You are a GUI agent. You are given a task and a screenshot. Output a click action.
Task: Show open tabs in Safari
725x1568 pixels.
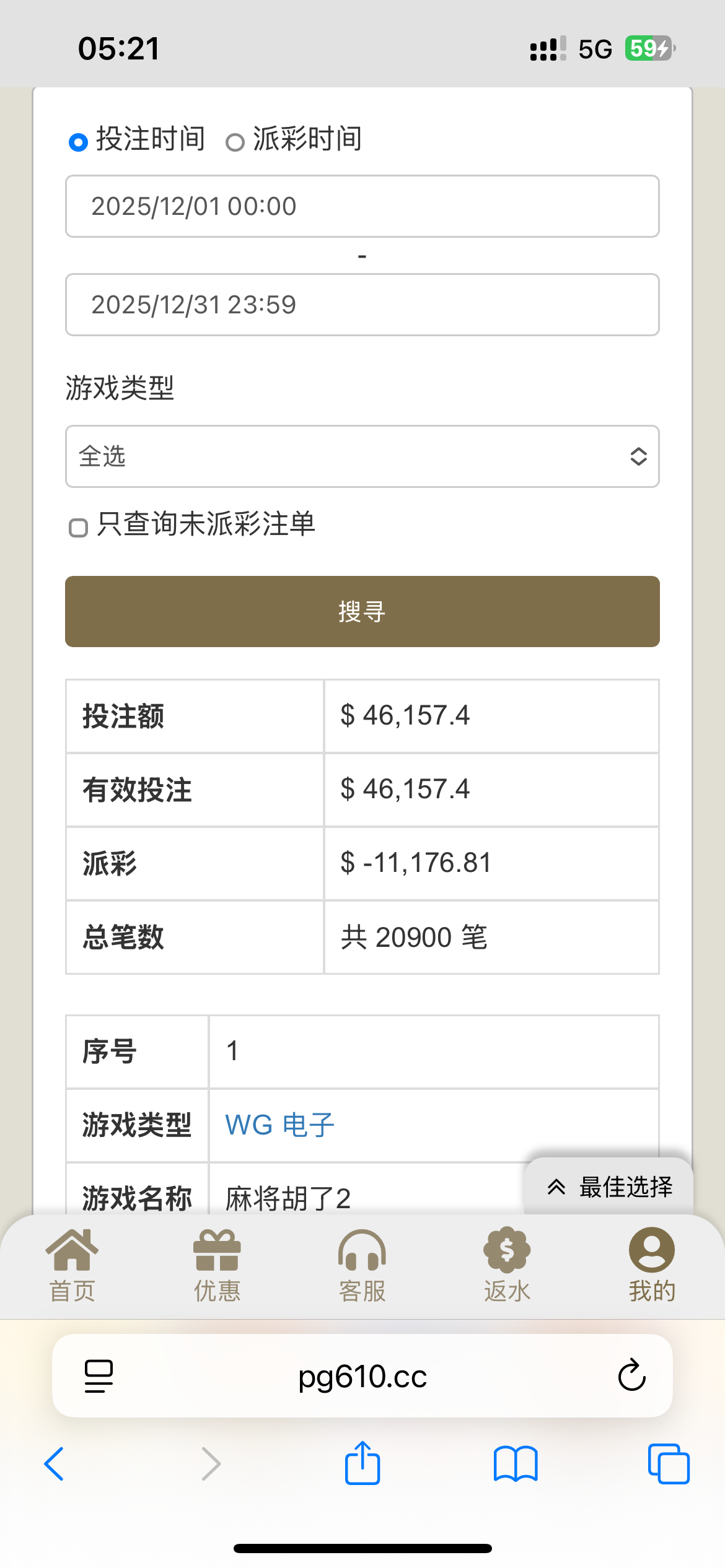tap(668, 1464)
